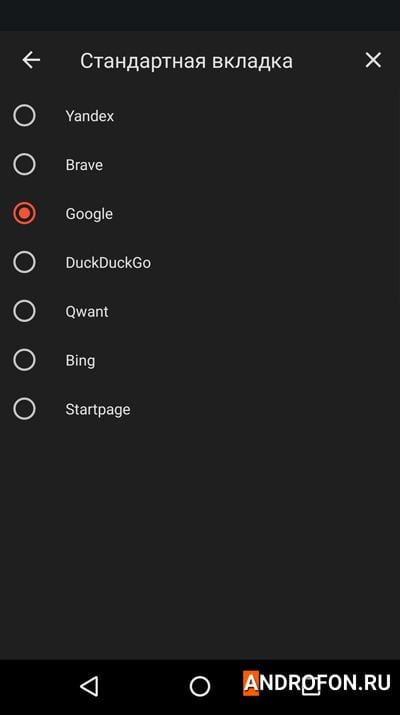400x715 pixels.
Task: Click the Стандартная вкладка title text
Action: click(186, 61)
